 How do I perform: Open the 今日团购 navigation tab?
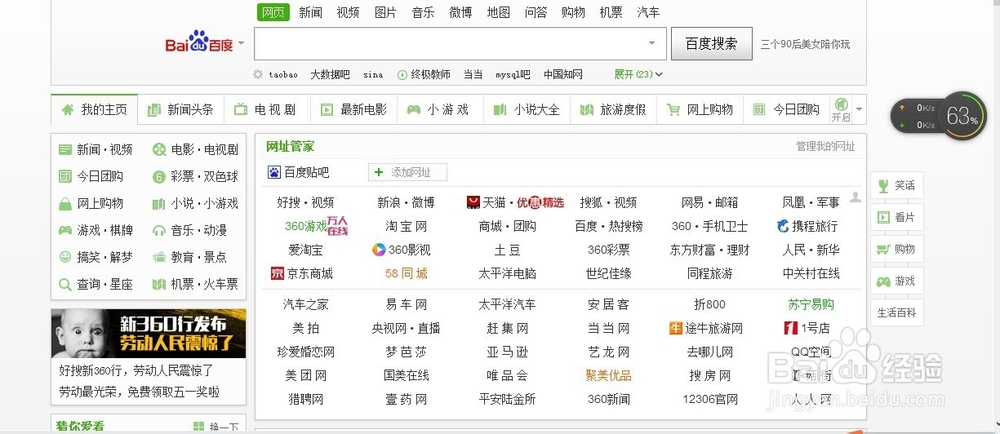(786, 110)
